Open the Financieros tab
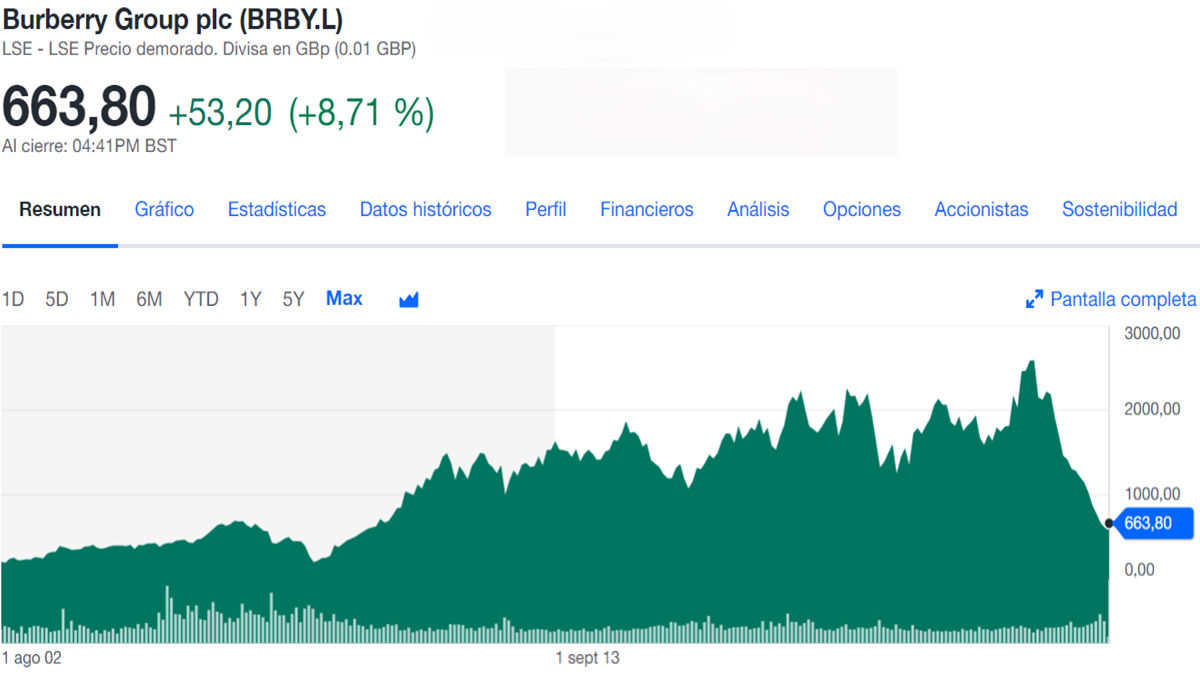Viewport: 1200px width, 675px height. [x=646, y=210]
